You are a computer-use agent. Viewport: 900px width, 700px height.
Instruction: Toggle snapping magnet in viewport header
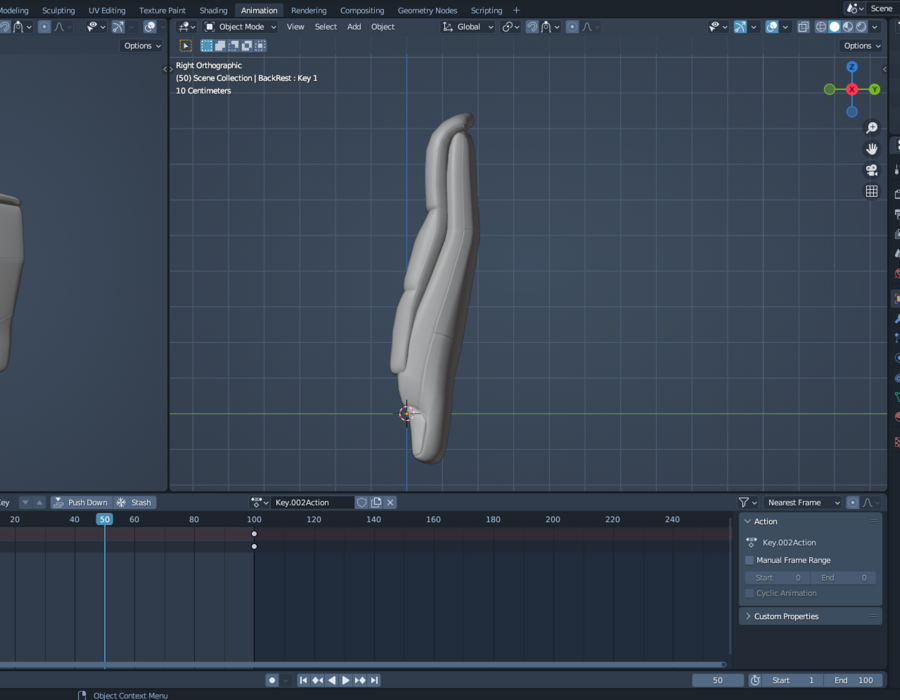532,26
